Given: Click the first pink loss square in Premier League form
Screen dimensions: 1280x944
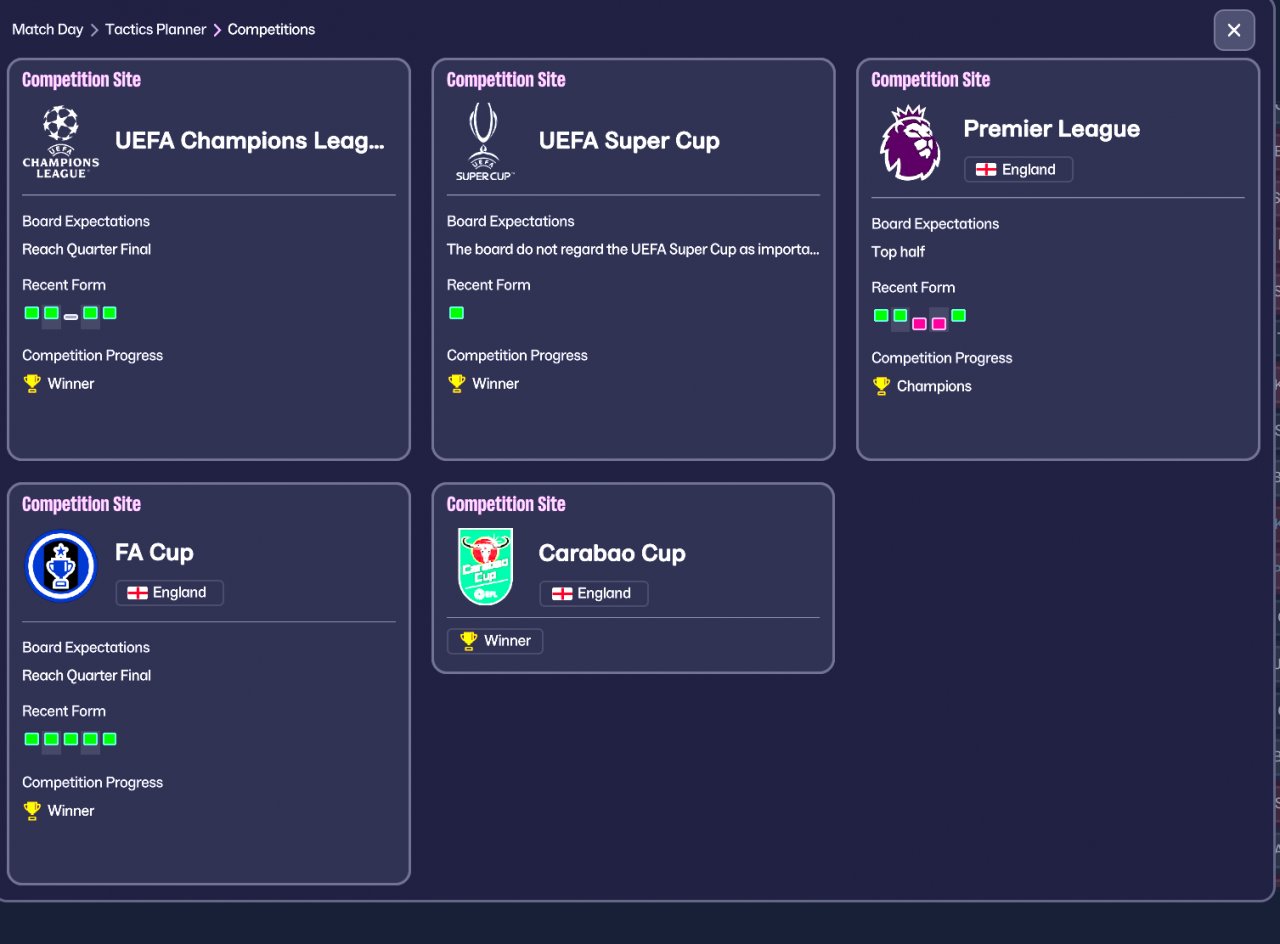Looking at the screenshot, I should [x=919, y=323].
